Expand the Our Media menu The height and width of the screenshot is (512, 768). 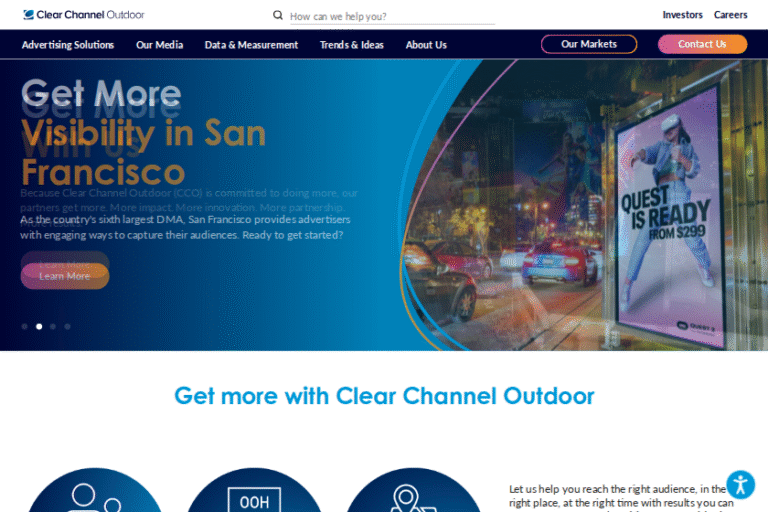pyautogui.click(x=160, y=45)
